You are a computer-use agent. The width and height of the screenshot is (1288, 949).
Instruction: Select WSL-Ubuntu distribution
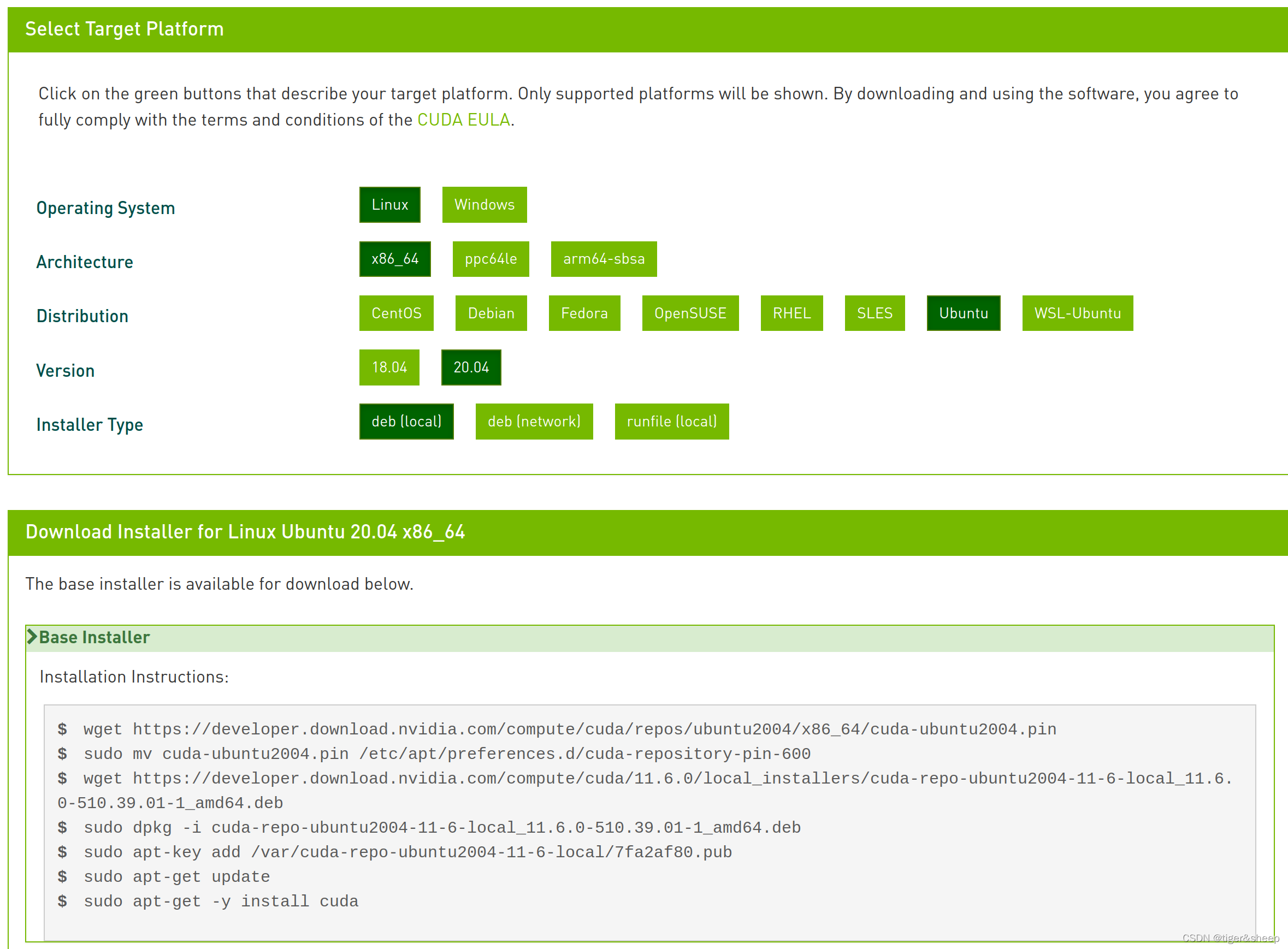pyautogui.click(x=1078, y=313)
